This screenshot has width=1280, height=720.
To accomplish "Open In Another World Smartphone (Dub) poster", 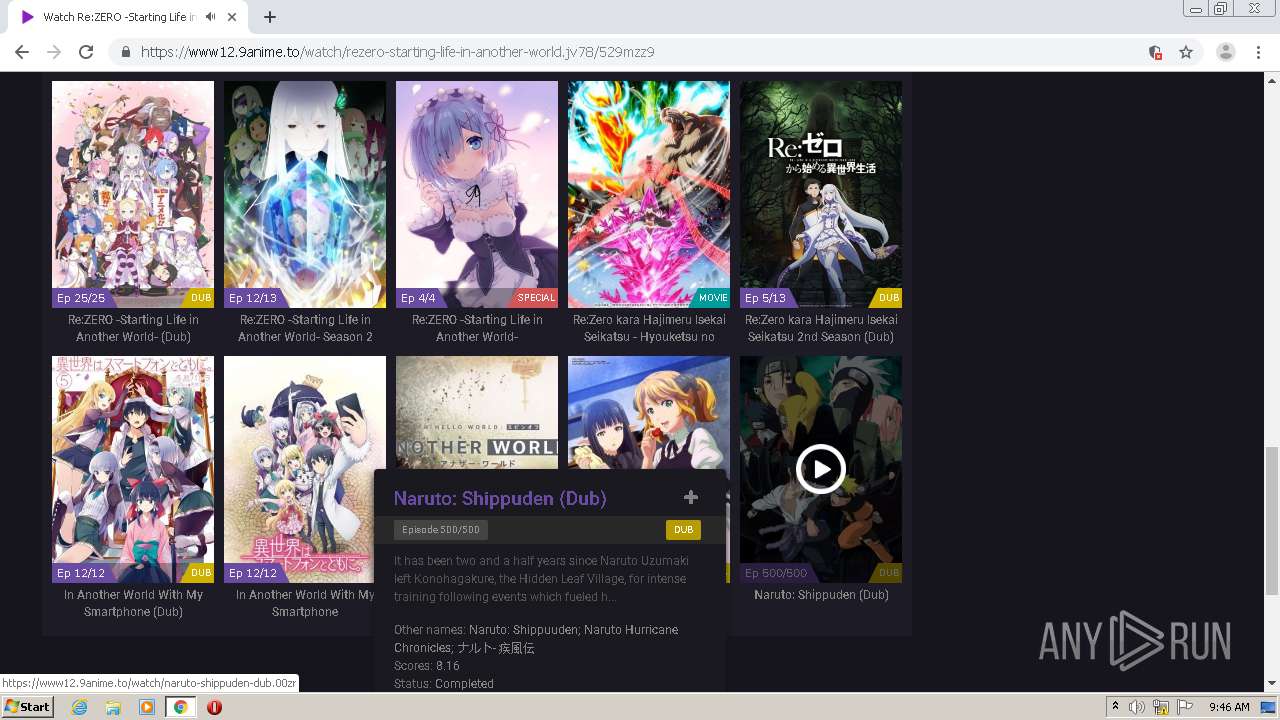I will coord(133,469).
